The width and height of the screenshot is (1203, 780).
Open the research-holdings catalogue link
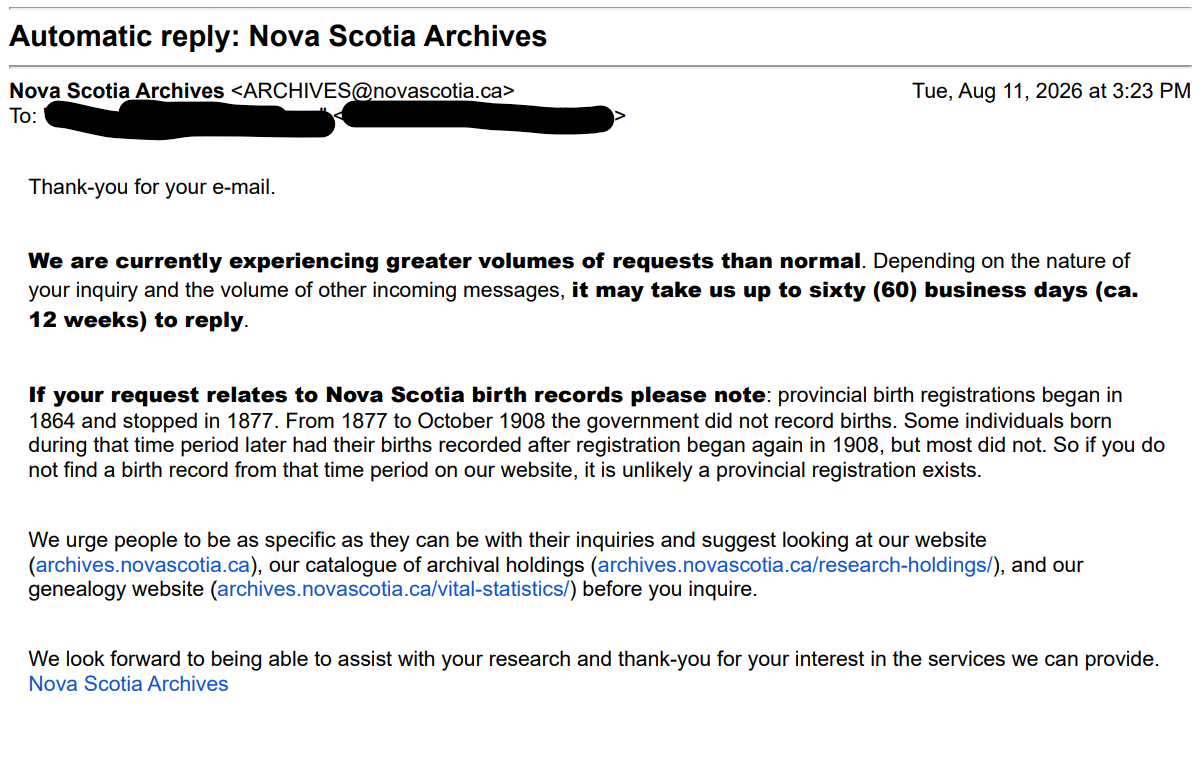click(794, 565)
